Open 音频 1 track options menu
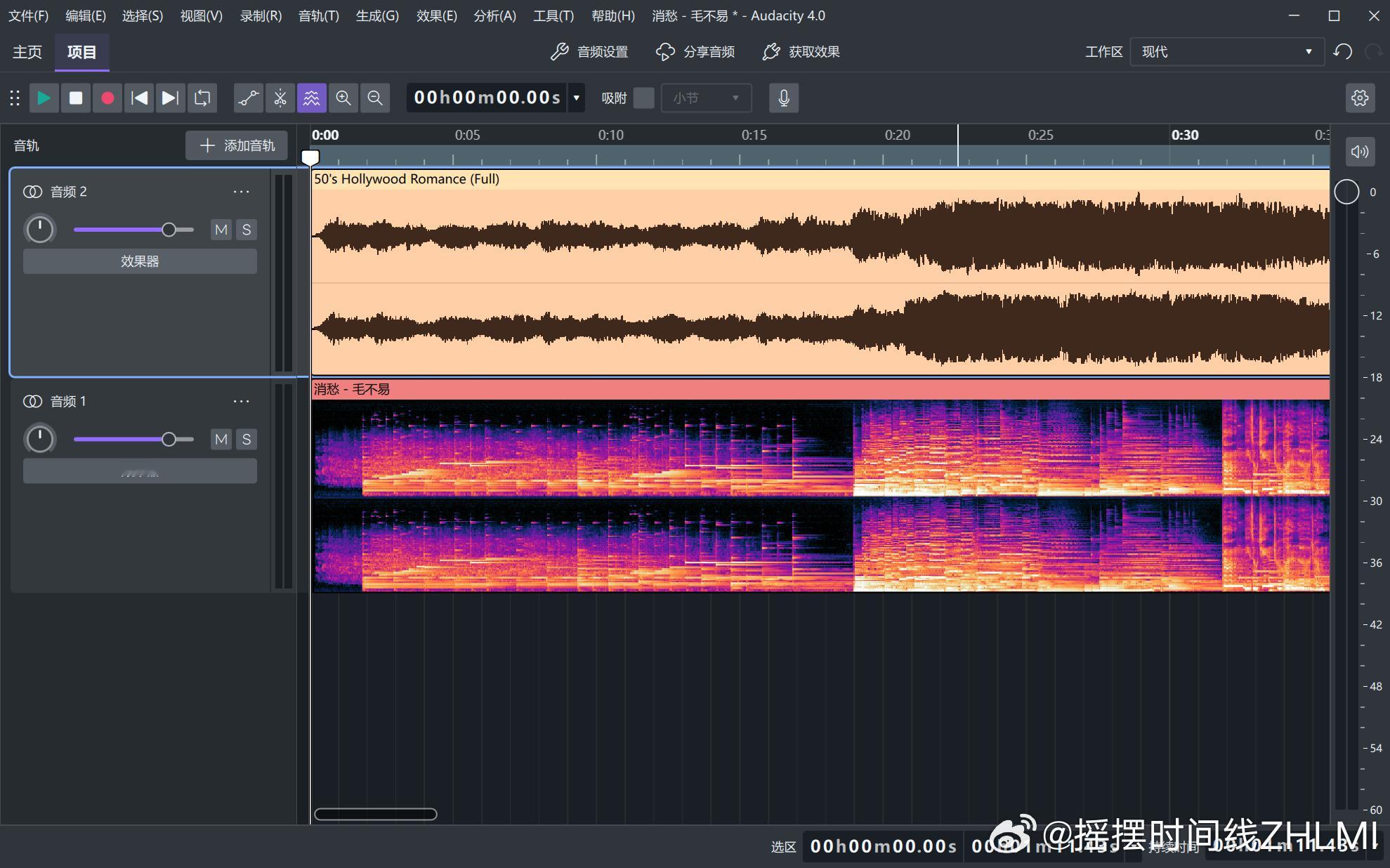 point(241,401)
